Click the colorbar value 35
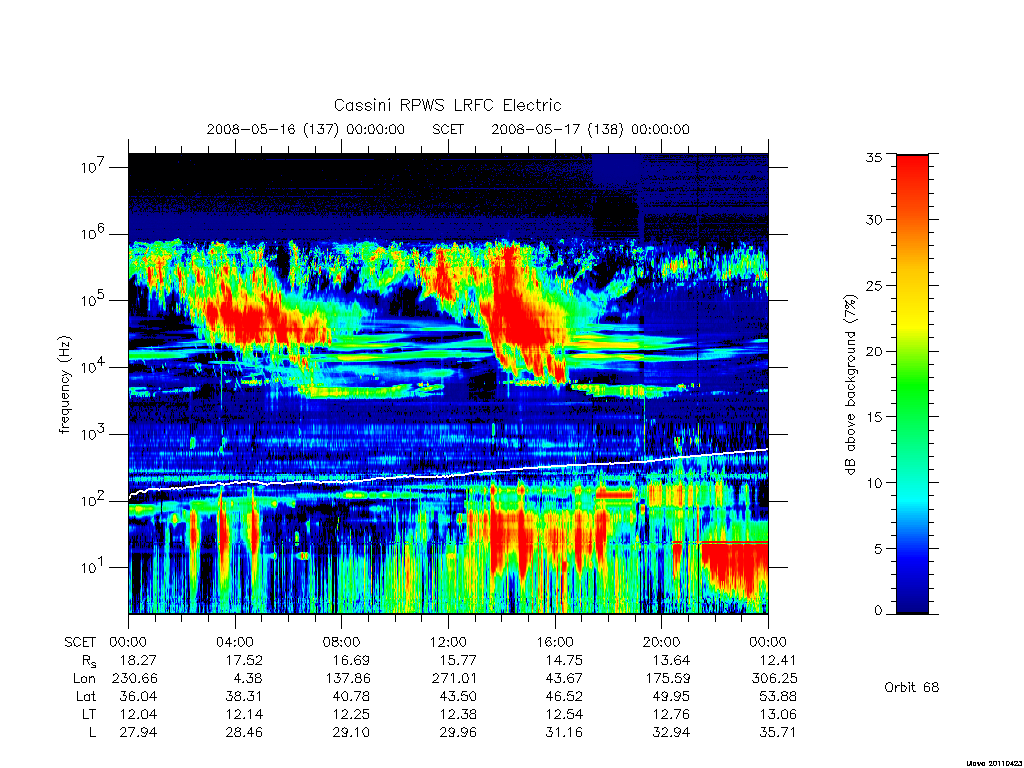Viewport: 1024px width, 768px height. click(x=873, y=157)
